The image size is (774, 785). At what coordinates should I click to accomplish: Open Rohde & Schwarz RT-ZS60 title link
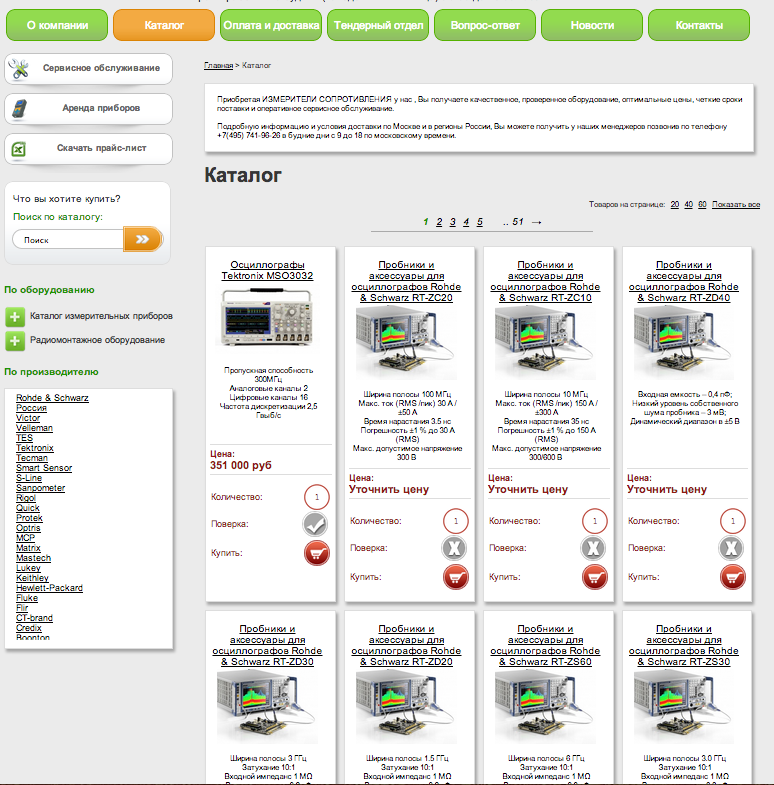[x=545, y=645]
